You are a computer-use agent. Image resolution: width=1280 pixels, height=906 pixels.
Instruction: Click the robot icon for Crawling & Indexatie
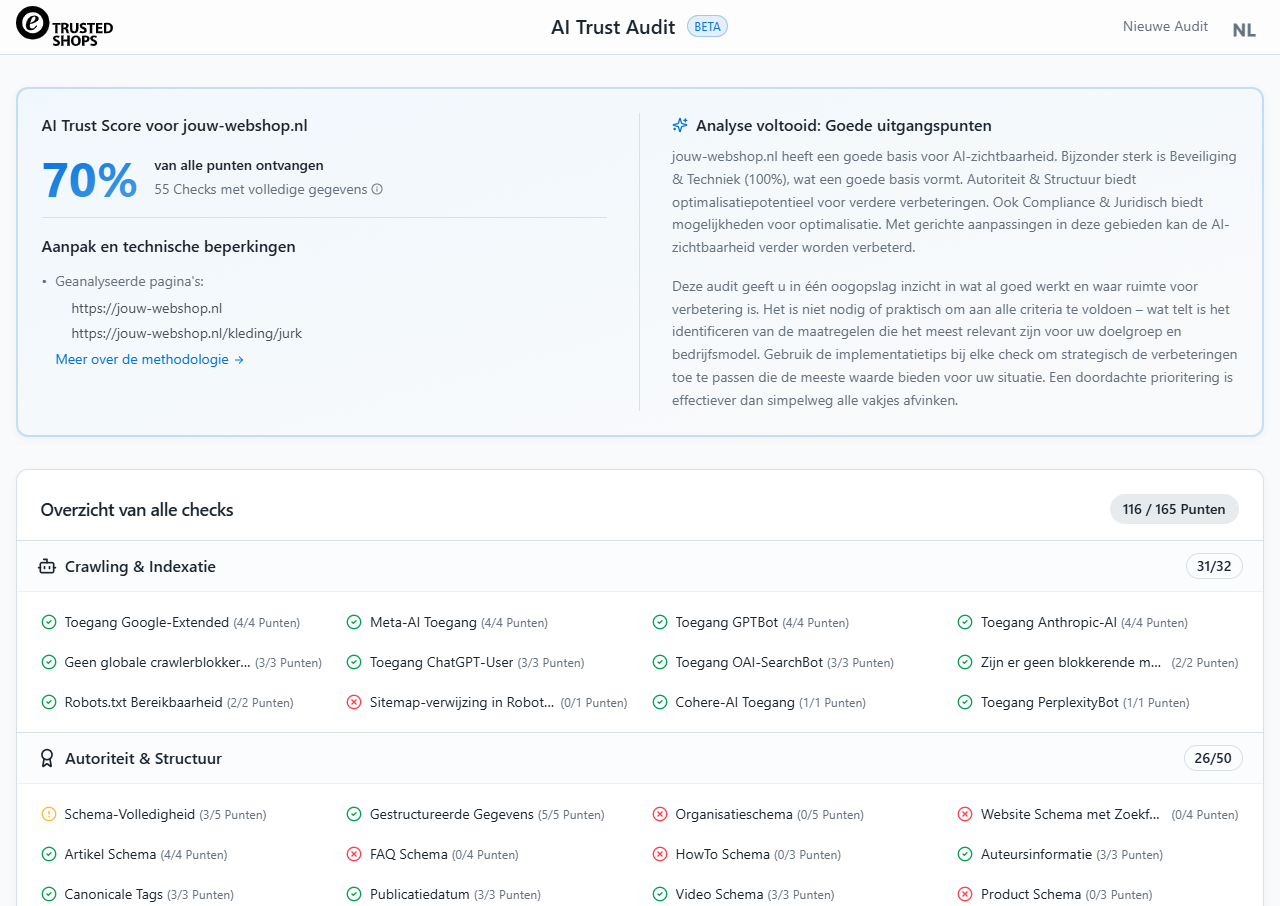47,567
